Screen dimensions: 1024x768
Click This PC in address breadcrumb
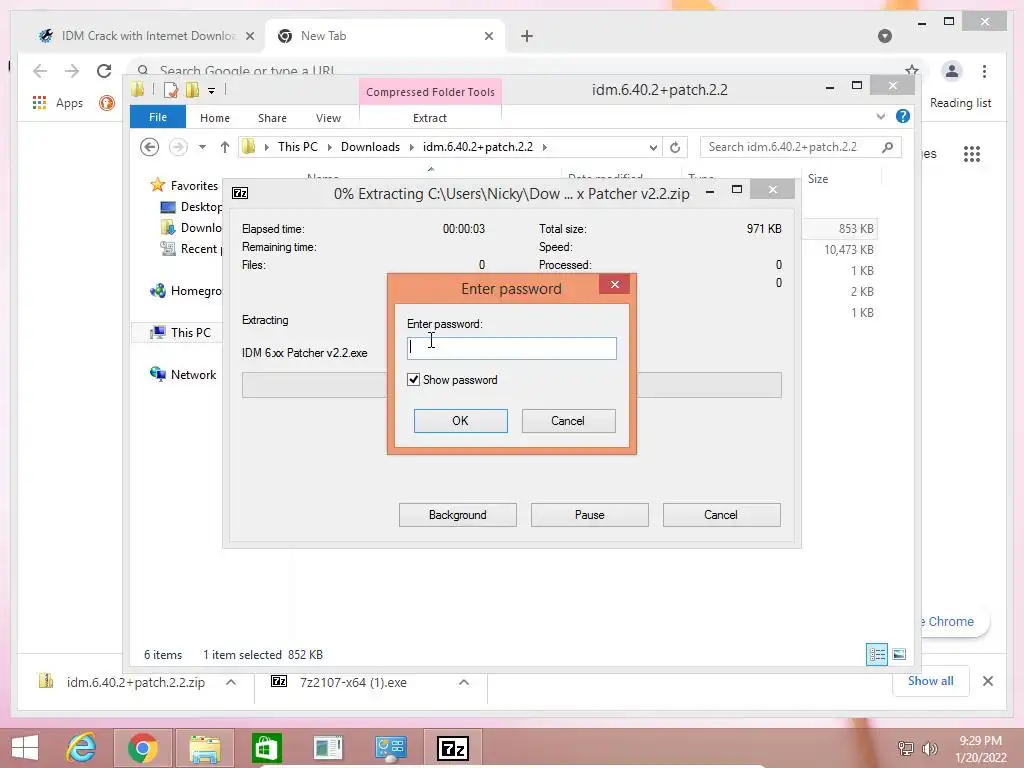point(298,147)
